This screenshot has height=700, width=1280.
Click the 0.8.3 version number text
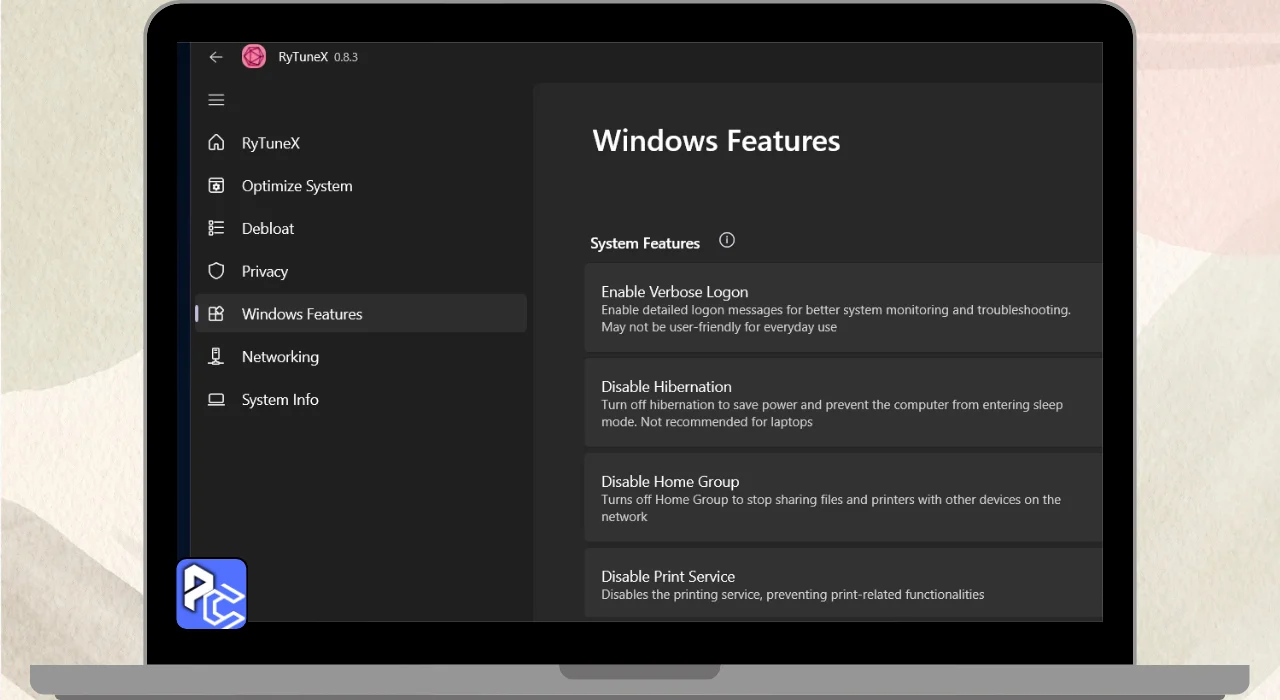[x=346, y=58]
